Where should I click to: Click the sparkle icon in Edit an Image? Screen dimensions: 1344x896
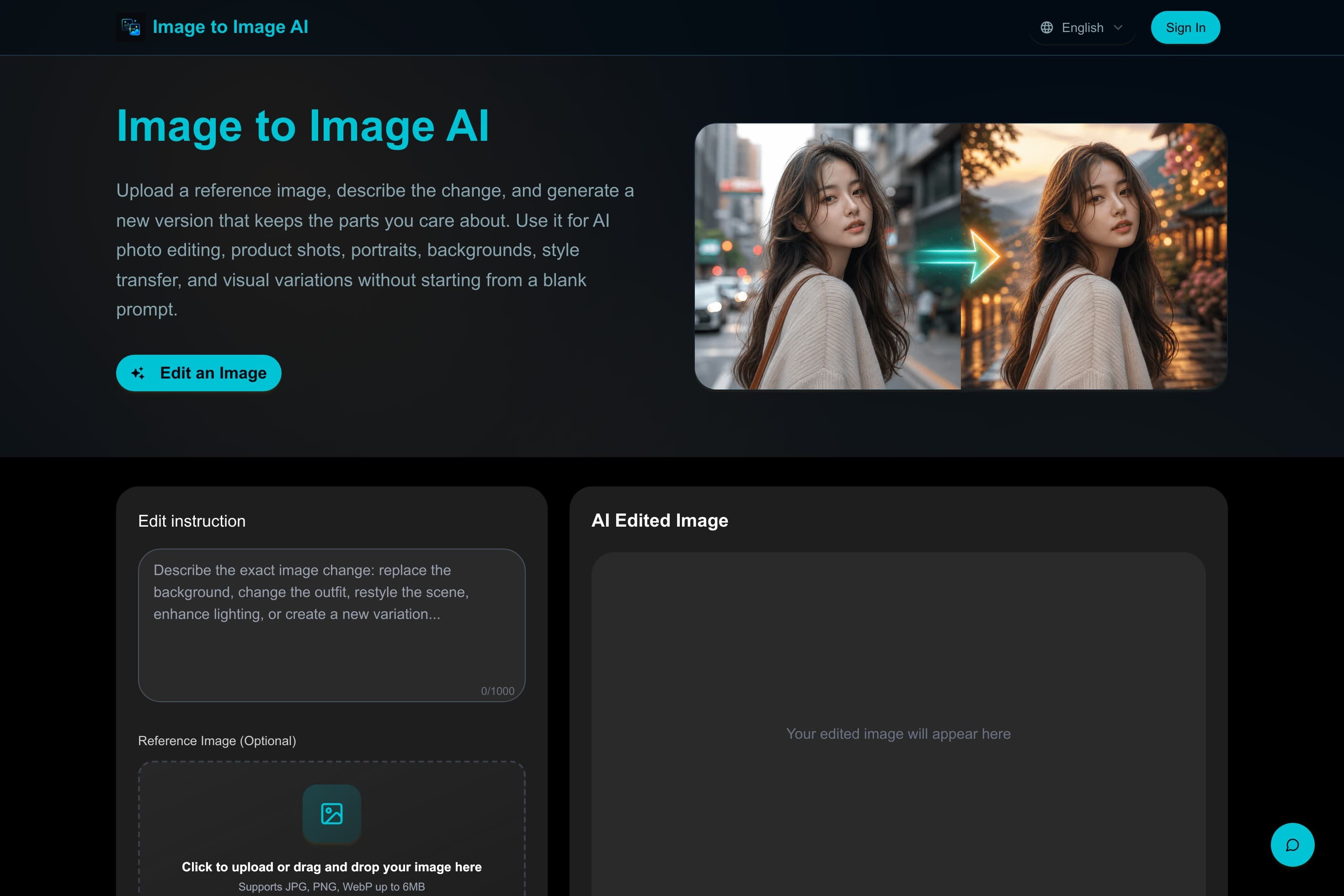pos(138,373)
